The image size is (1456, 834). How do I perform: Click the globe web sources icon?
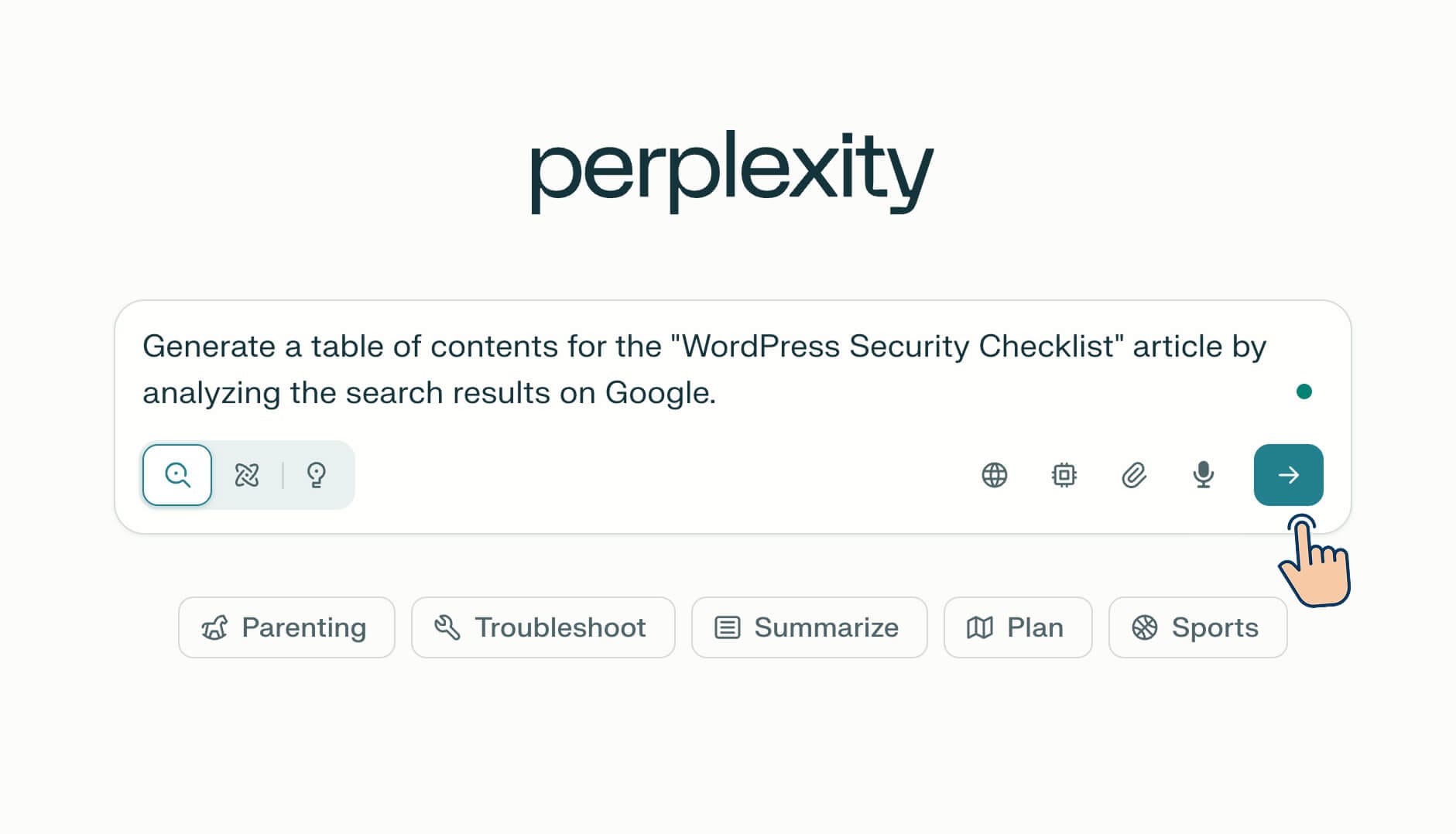[995, 475]
